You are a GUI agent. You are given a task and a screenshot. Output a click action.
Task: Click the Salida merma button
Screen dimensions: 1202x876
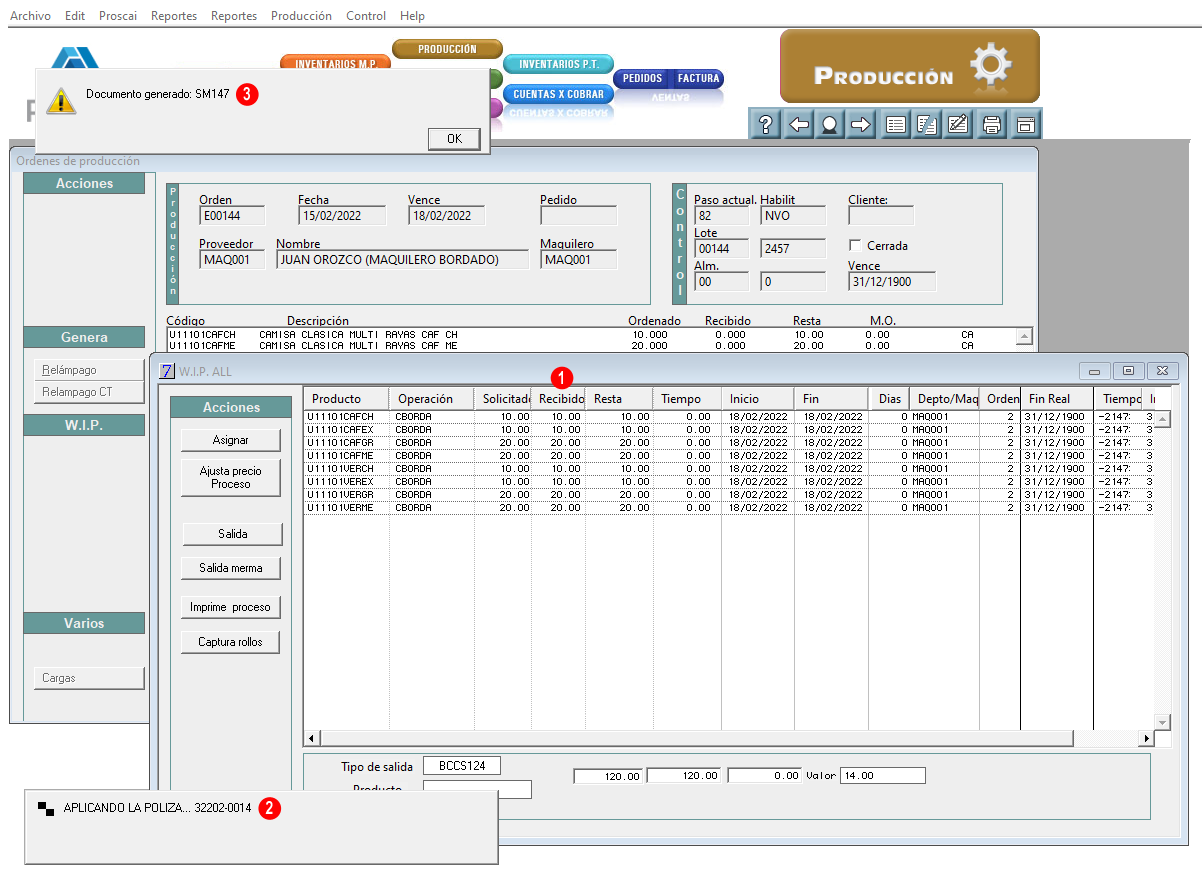tap(231, 568)
